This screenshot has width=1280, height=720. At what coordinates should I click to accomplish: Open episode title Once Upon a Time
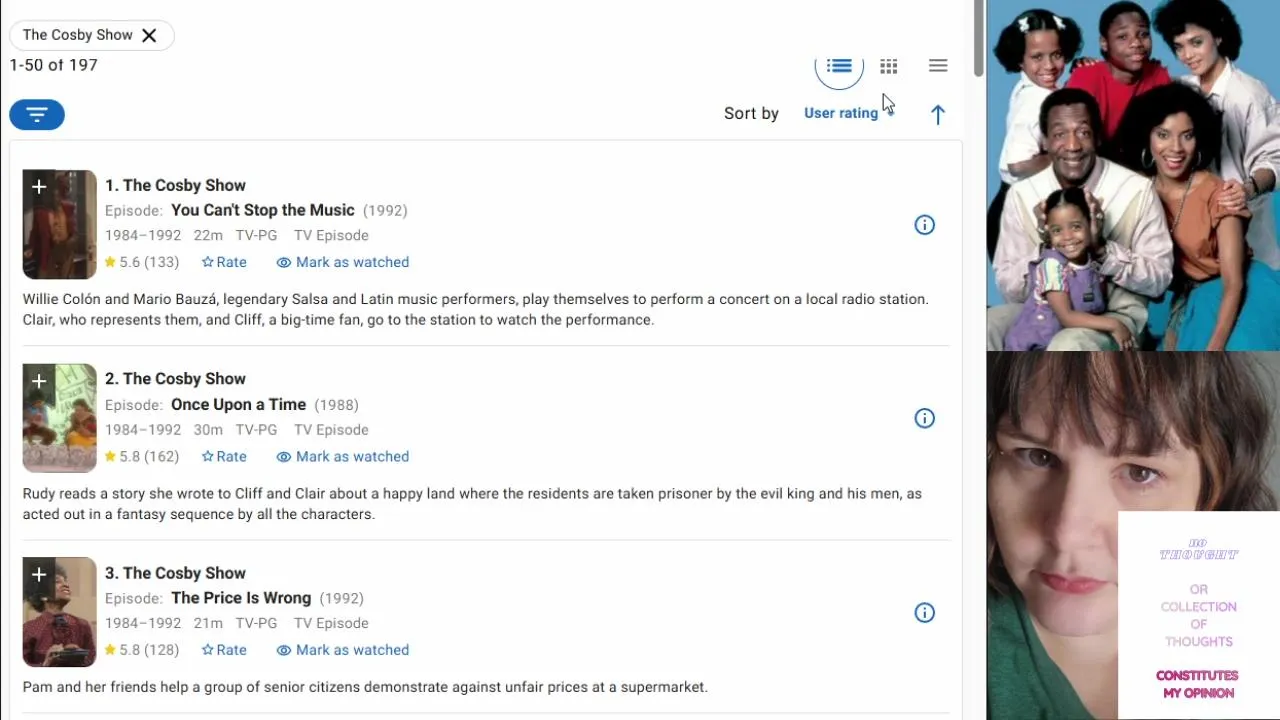pos(239,404)
